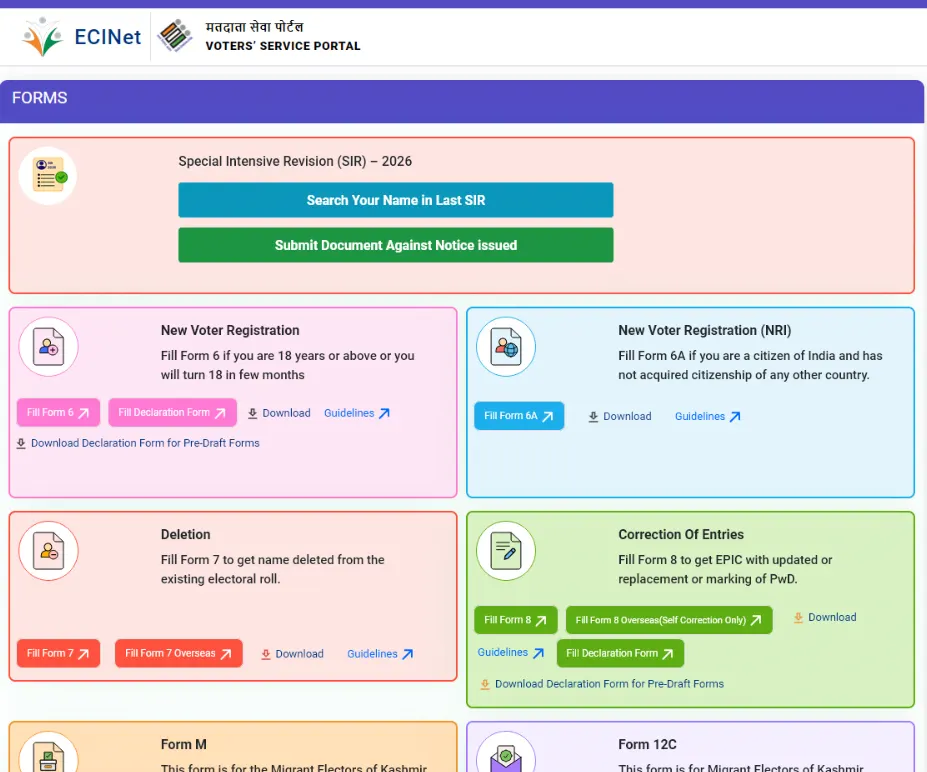Click the Form M ballot icon

click(48, 756)
